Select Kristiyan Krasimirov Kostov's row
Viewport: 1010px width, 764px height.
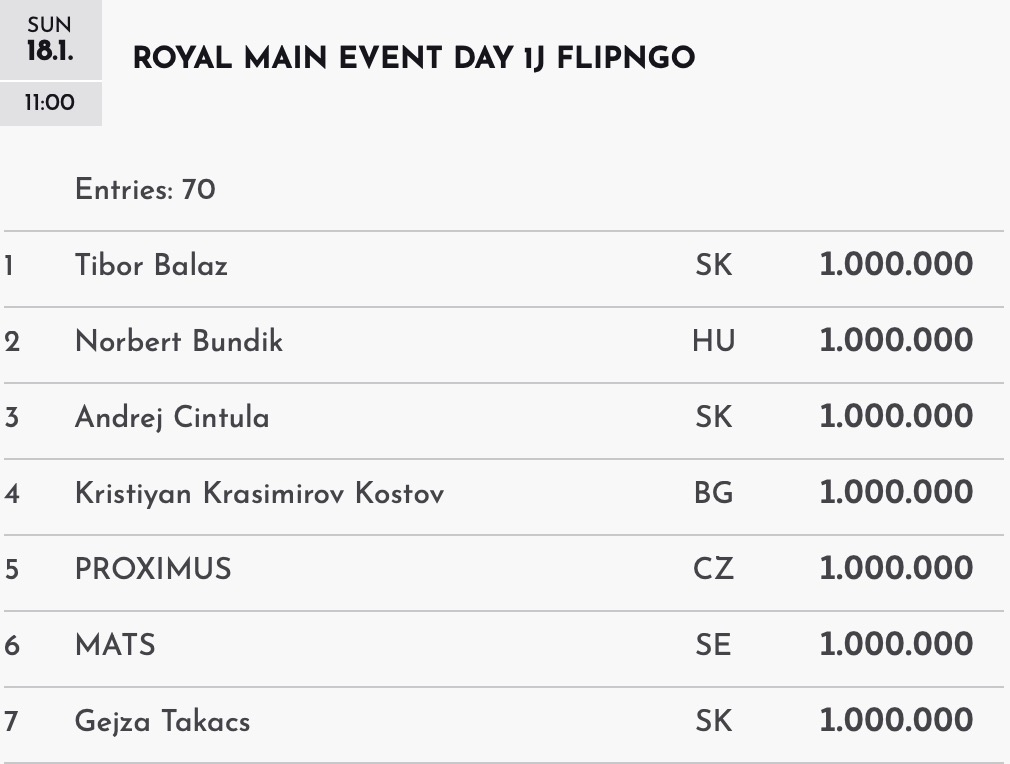(x=259, y=494)
